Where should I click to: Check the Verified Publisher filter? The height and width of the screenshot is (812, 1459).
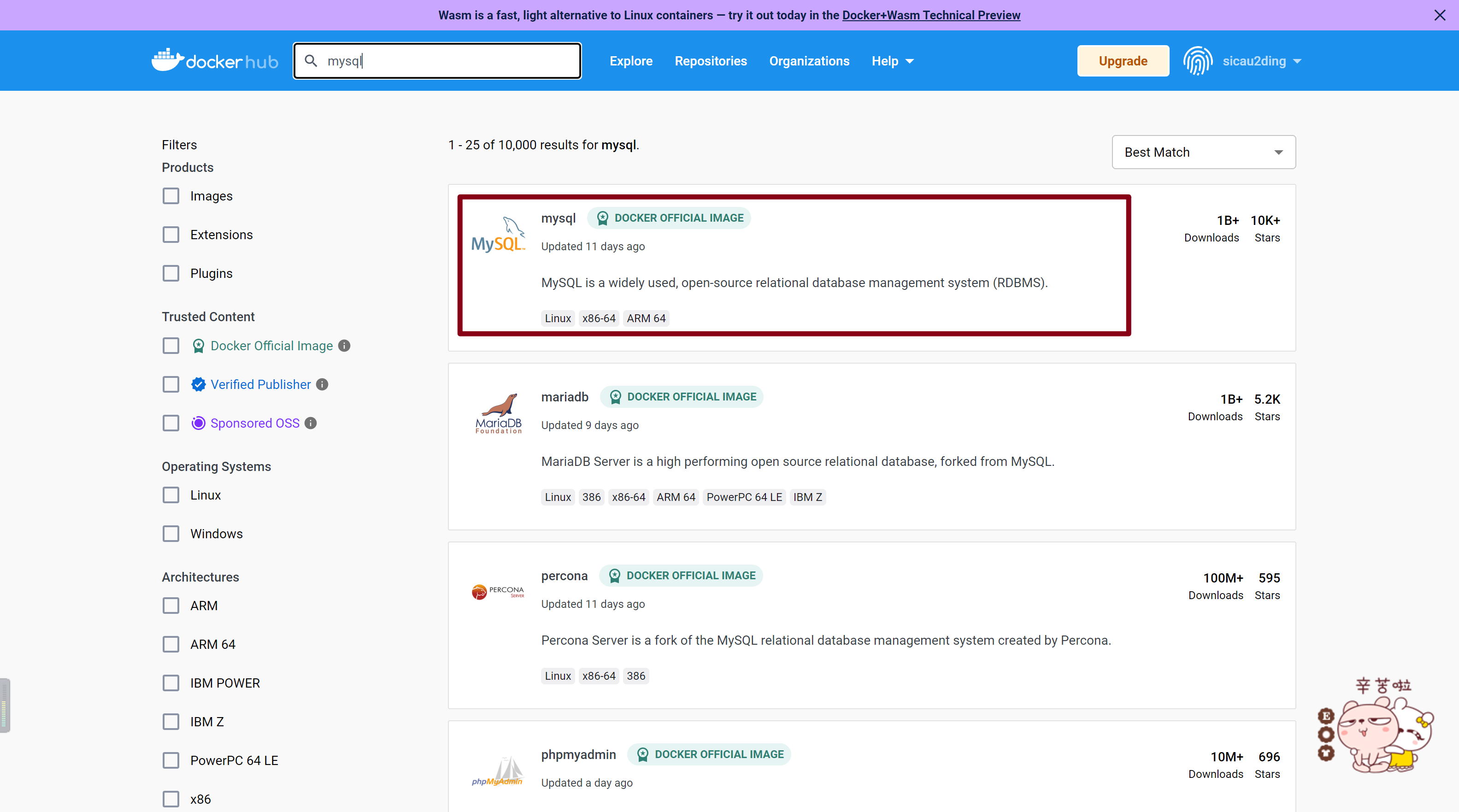(171, 384)
